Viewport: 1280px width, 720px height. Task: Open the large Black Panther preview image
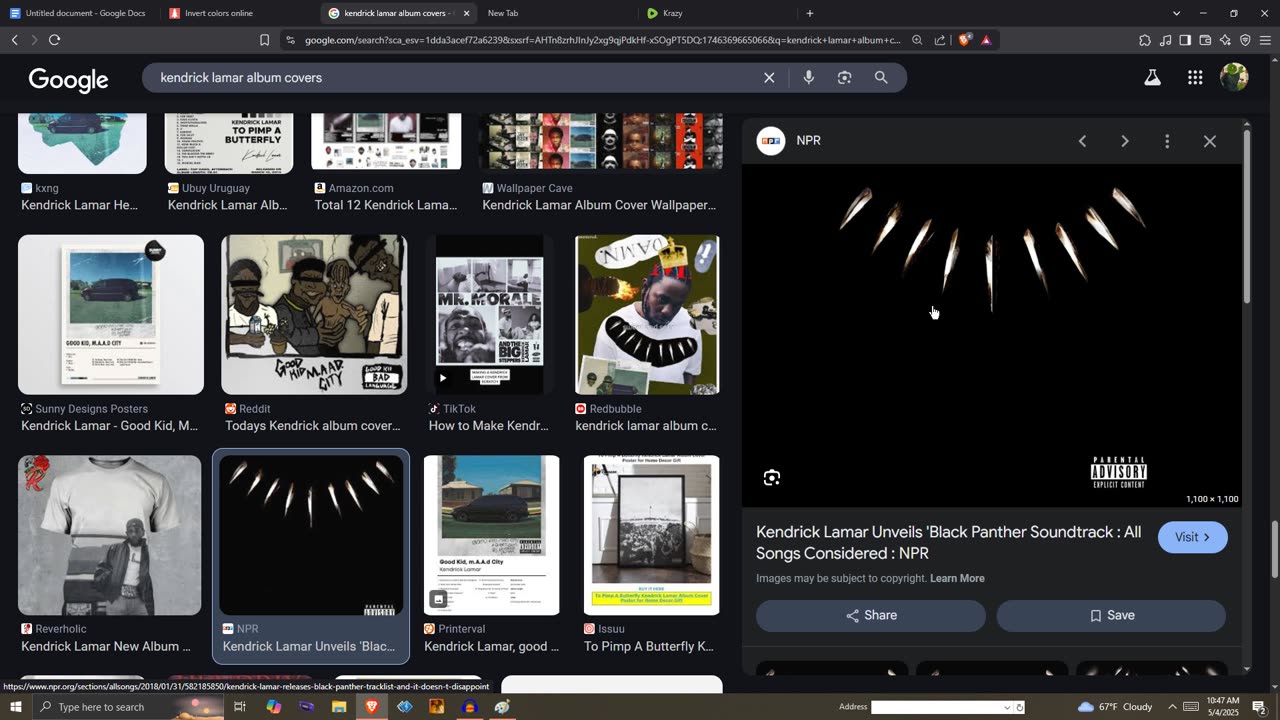tap(992, 336)
